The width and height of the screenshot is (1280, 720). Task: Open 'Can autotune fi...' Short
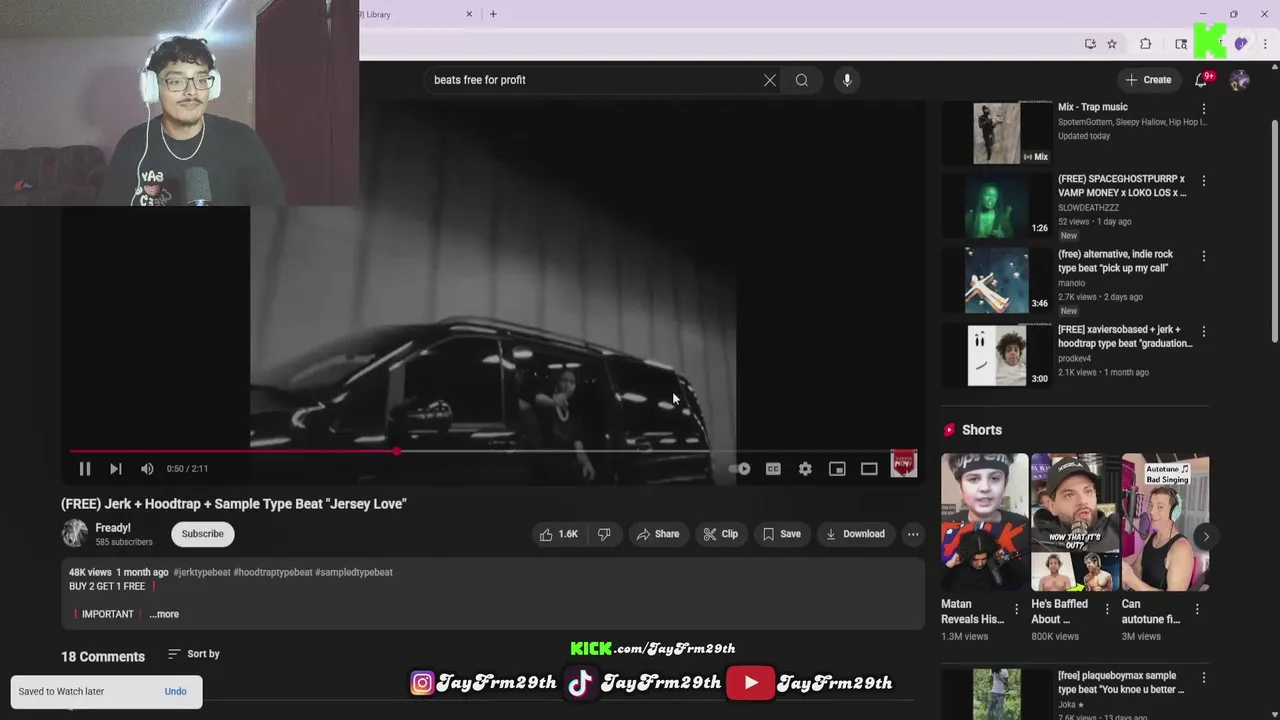tap(1165, 522)
